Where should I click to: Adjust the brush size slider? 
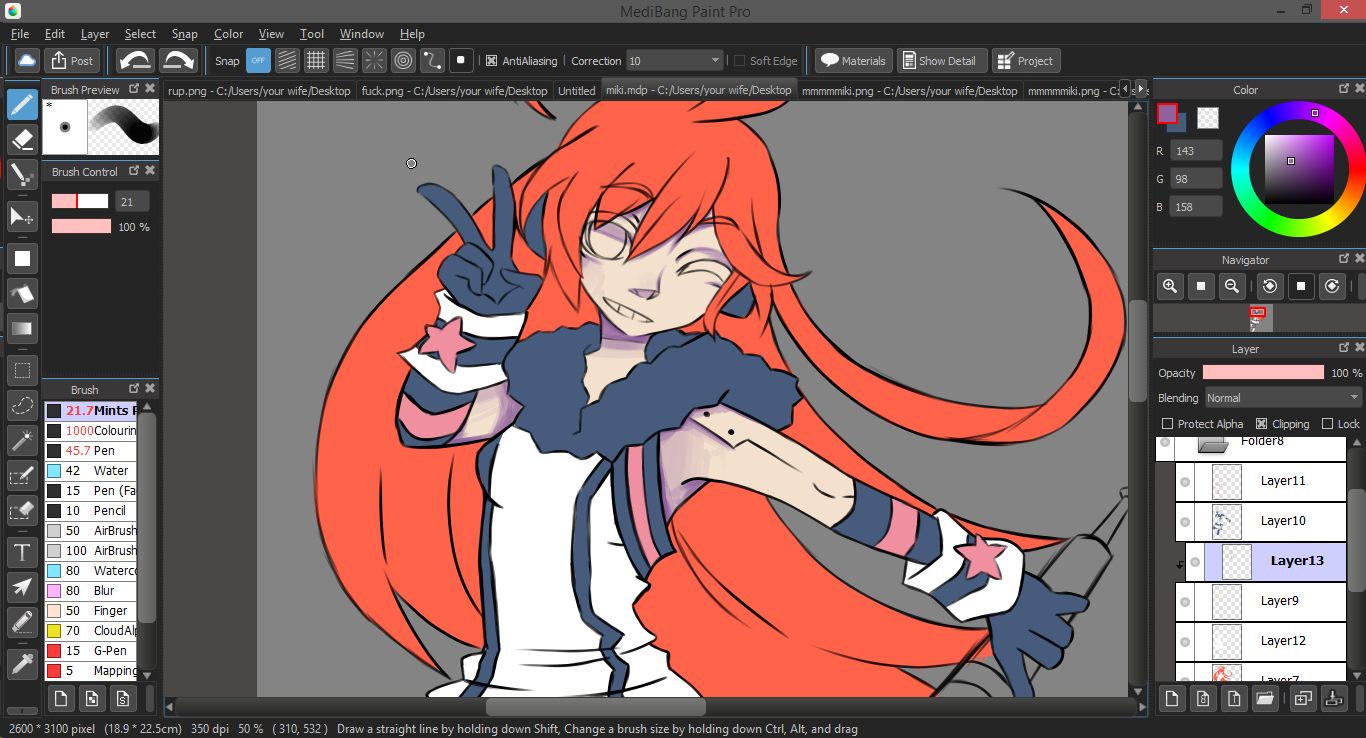[80, 201]
